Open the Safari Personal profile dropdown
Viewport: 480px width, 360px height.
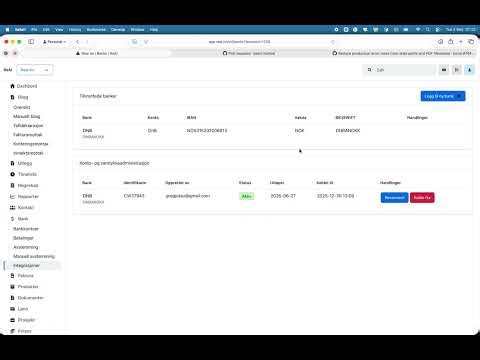(x=55, y=42)
